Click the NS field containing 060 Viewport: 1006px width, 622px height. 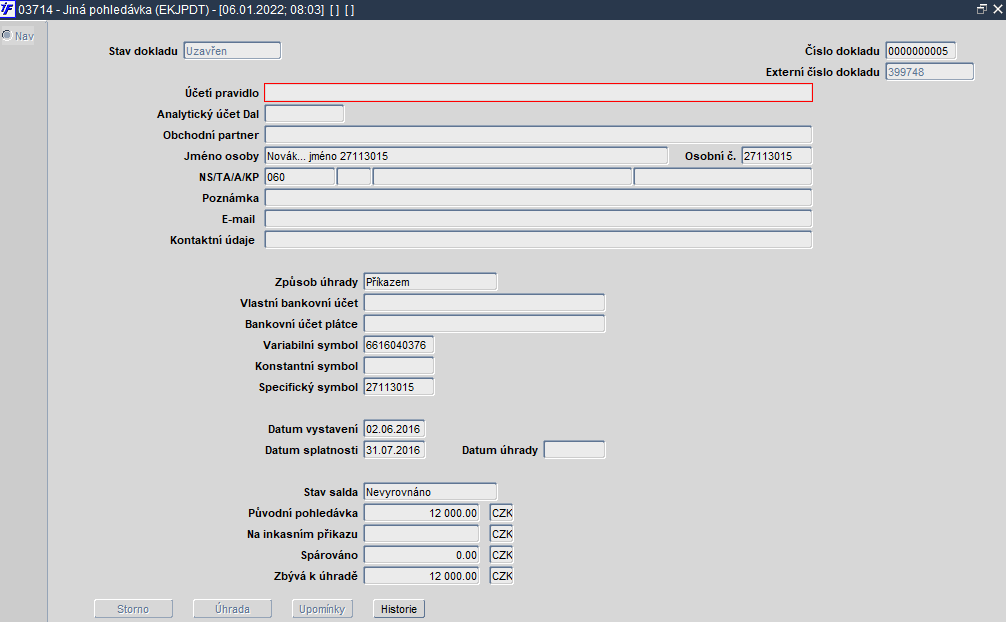(300, 177)
